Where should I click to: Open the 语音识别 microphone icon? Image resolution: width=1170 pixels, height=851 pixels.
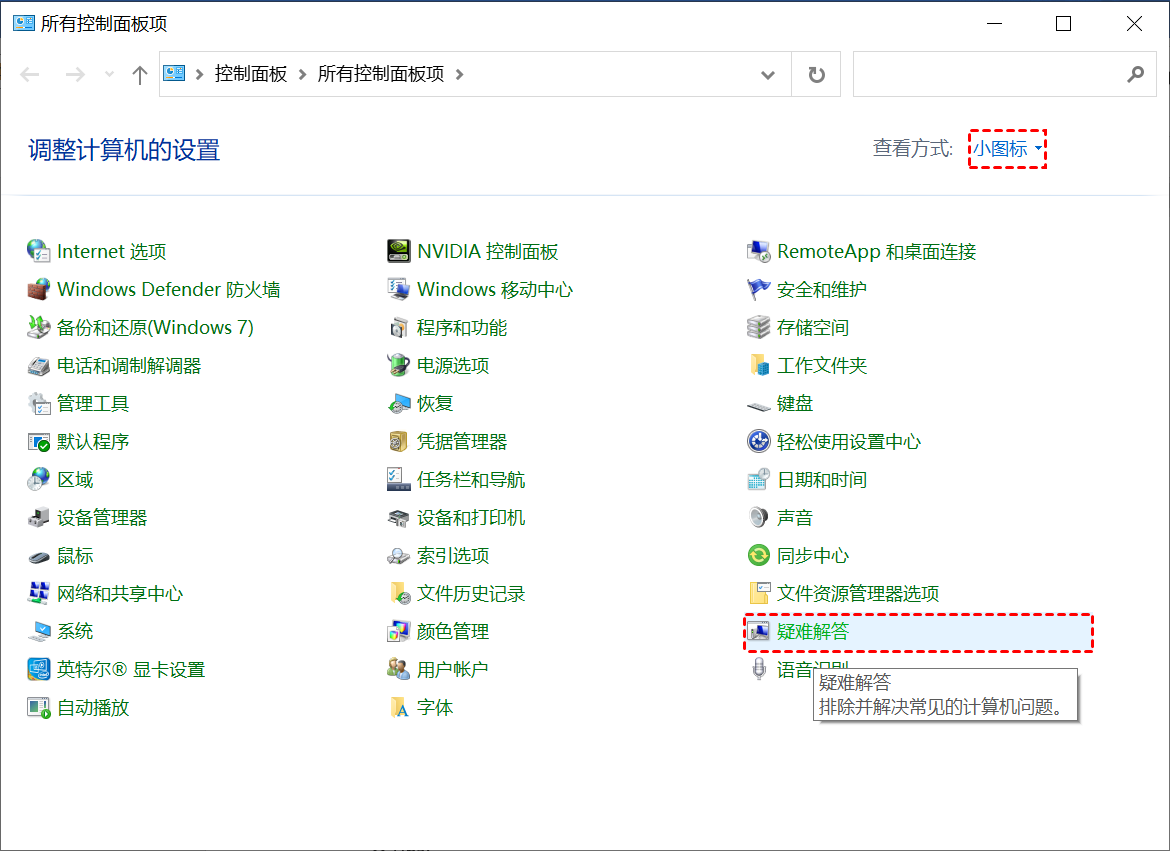(x=759, y=670)
